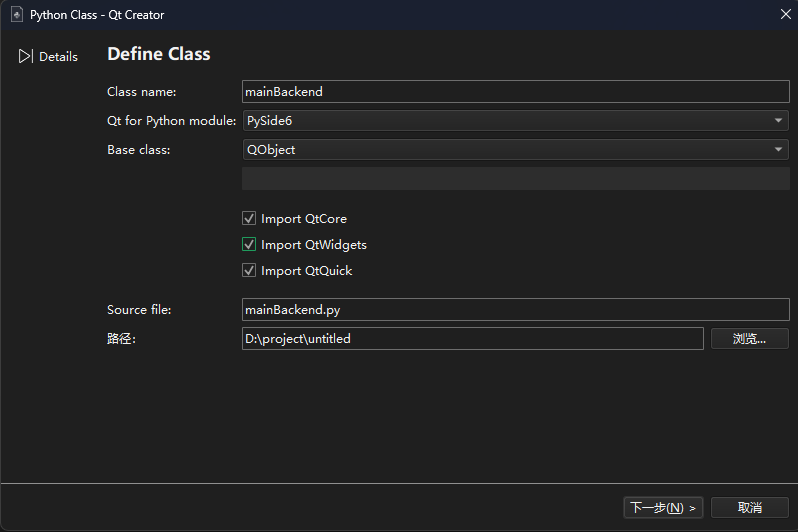The image size is (798, 532).
Task: Click the 下一步(N) next button
Action: 663,508
